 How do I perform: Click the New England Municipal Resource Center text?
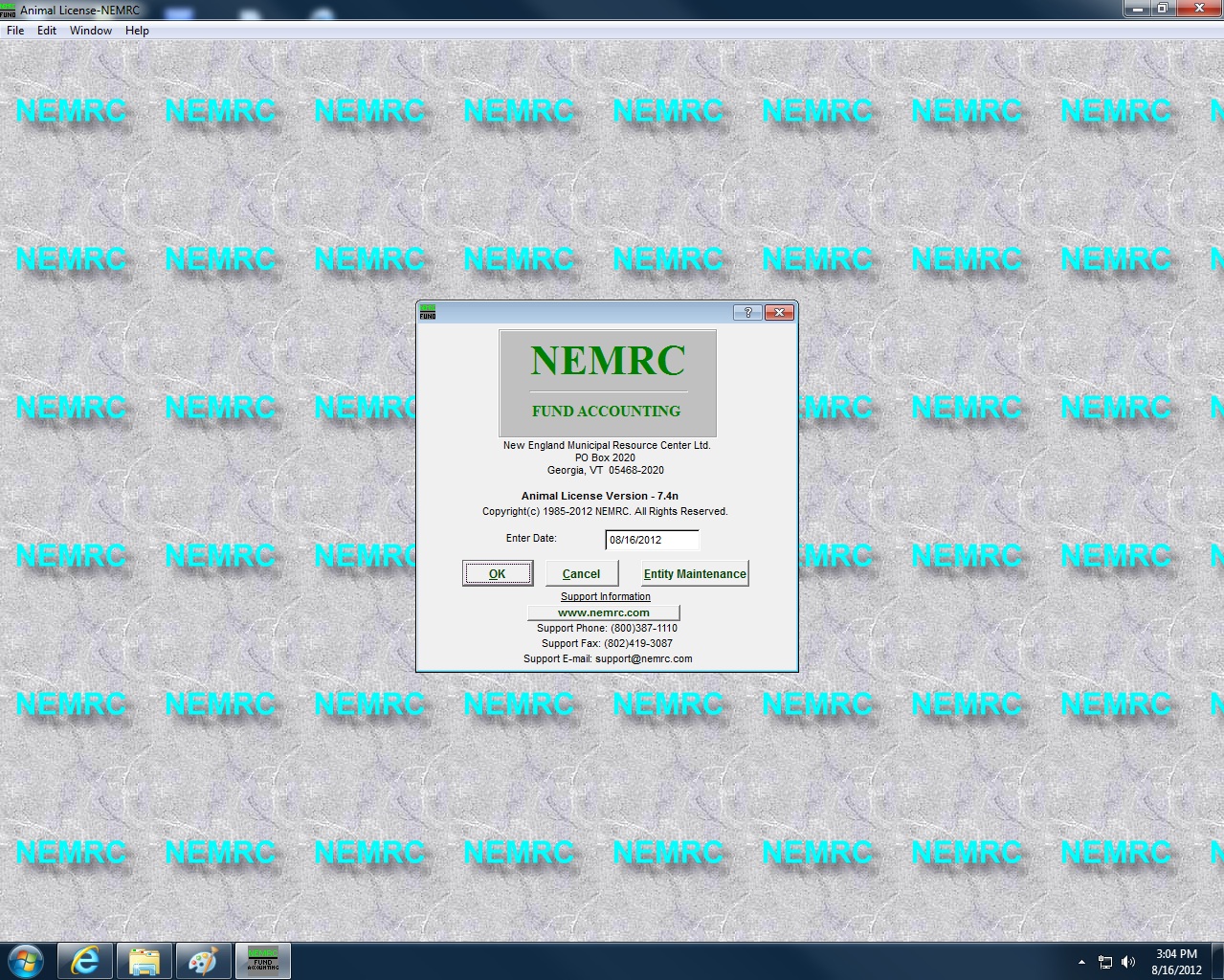(607, 445)
